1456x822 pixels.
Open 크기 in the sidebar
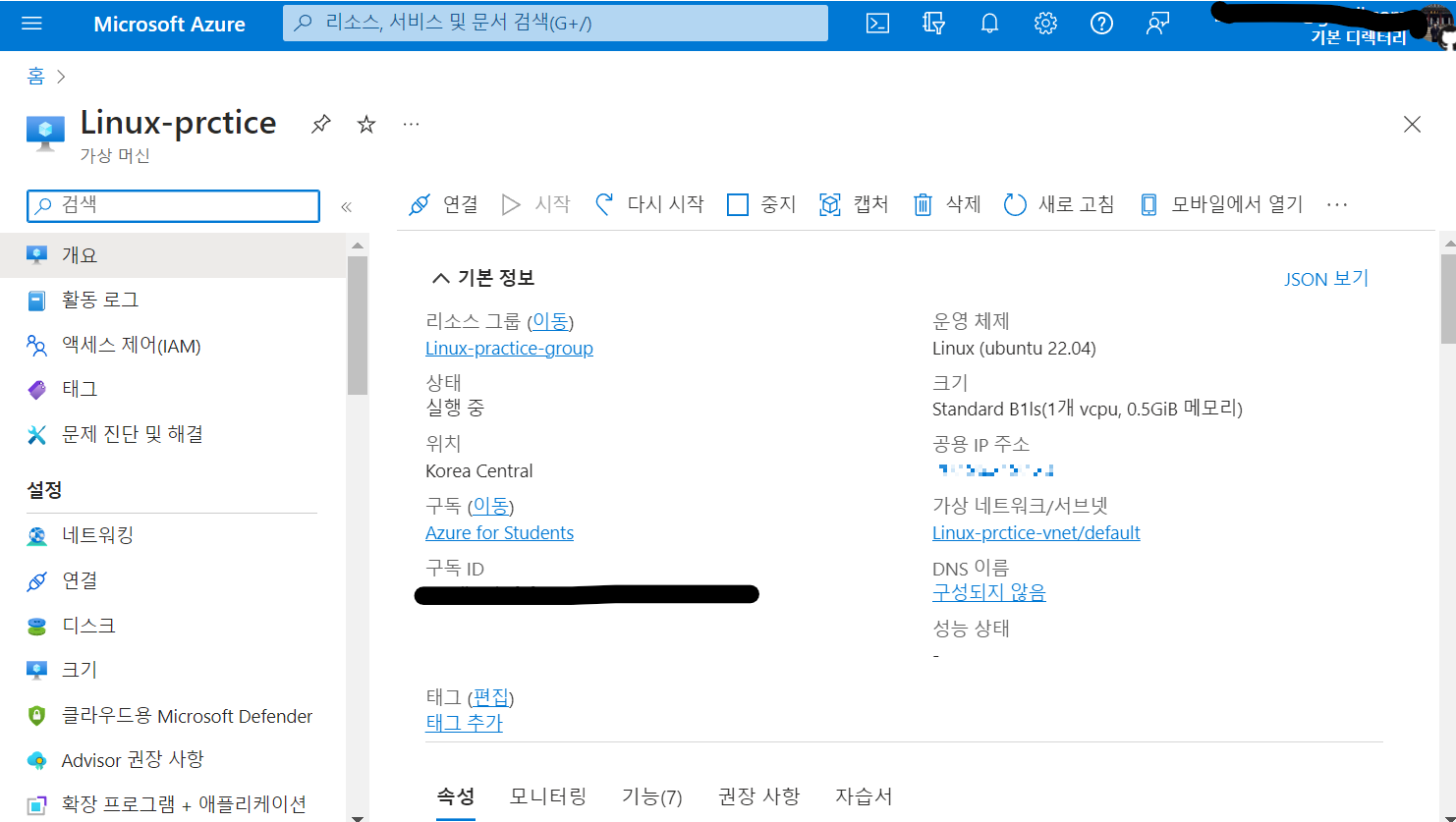click(173, 670)
